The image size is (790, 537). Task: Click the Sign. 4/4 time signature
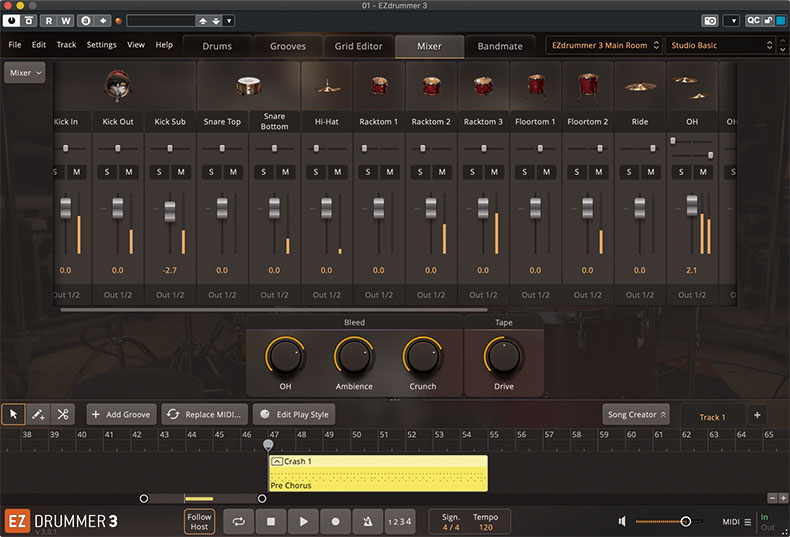click(x=451, y=527)
